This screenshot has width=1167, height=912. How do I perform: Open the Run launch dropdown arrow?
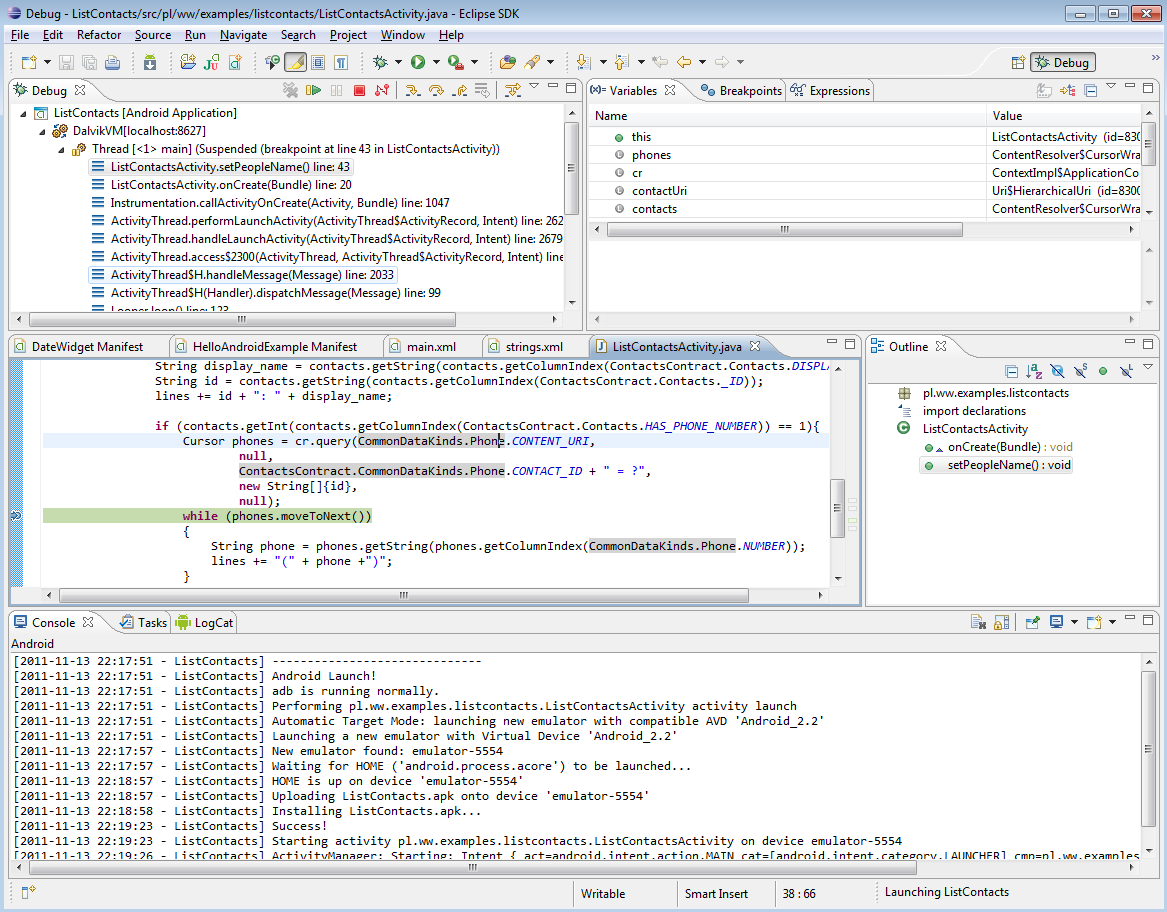click(436, 63)
